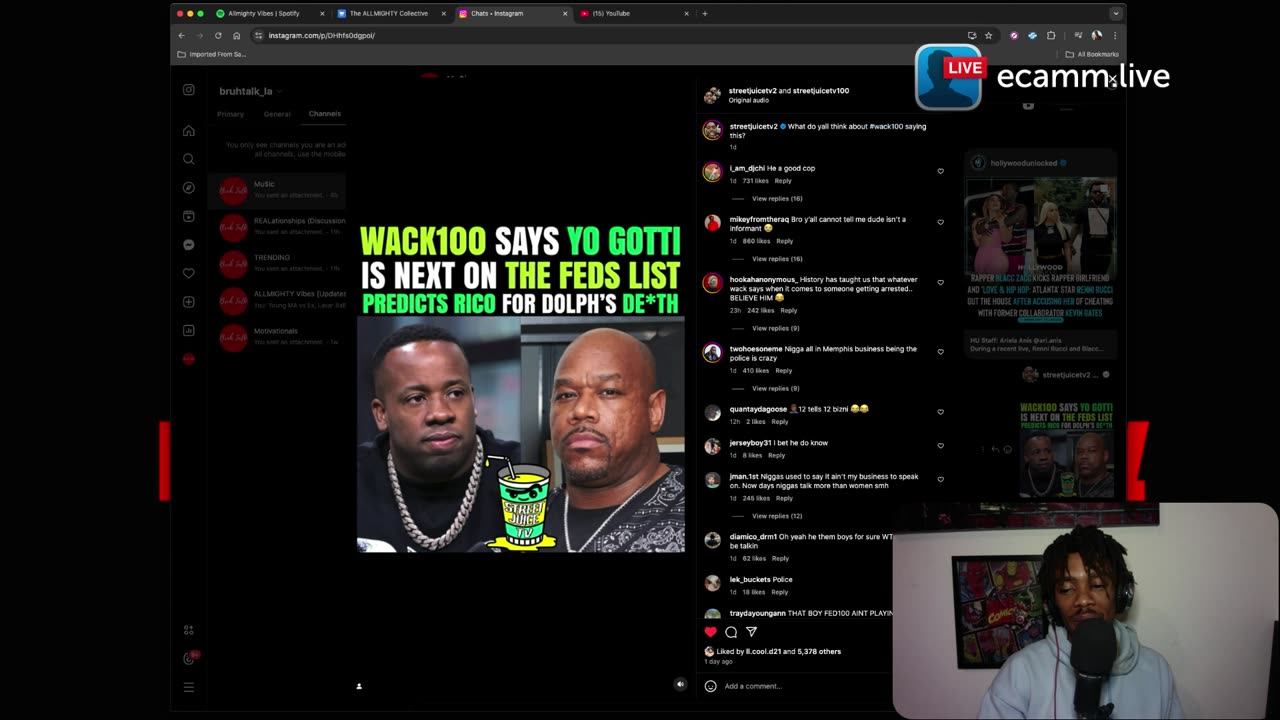The width and height of the screenshot is (1280, 720).
Task: Go back in Chrome
Action: pos(181,35)
